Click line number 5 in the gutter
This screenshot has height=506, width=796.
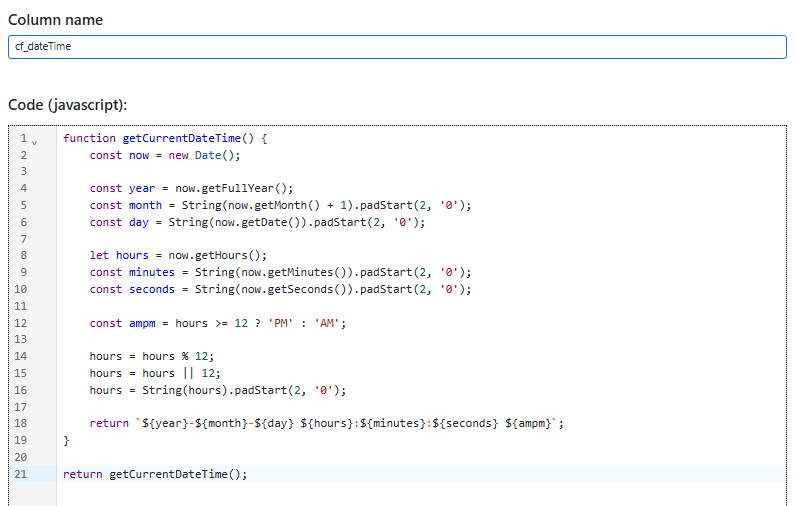pyautogui.click(x=23, y=206)
